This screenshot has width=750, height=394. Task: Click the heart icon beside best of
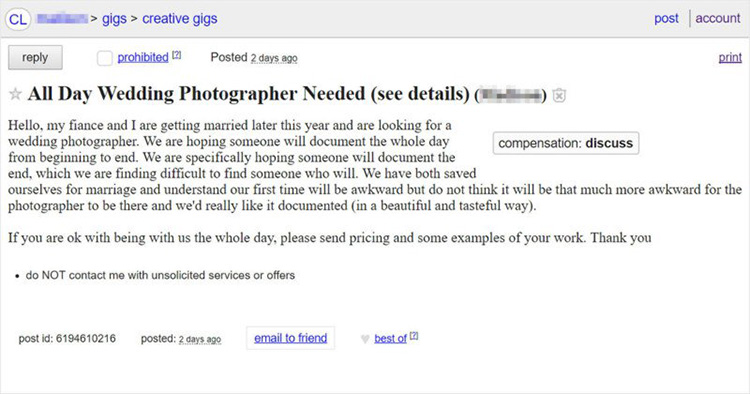point(365,339)
